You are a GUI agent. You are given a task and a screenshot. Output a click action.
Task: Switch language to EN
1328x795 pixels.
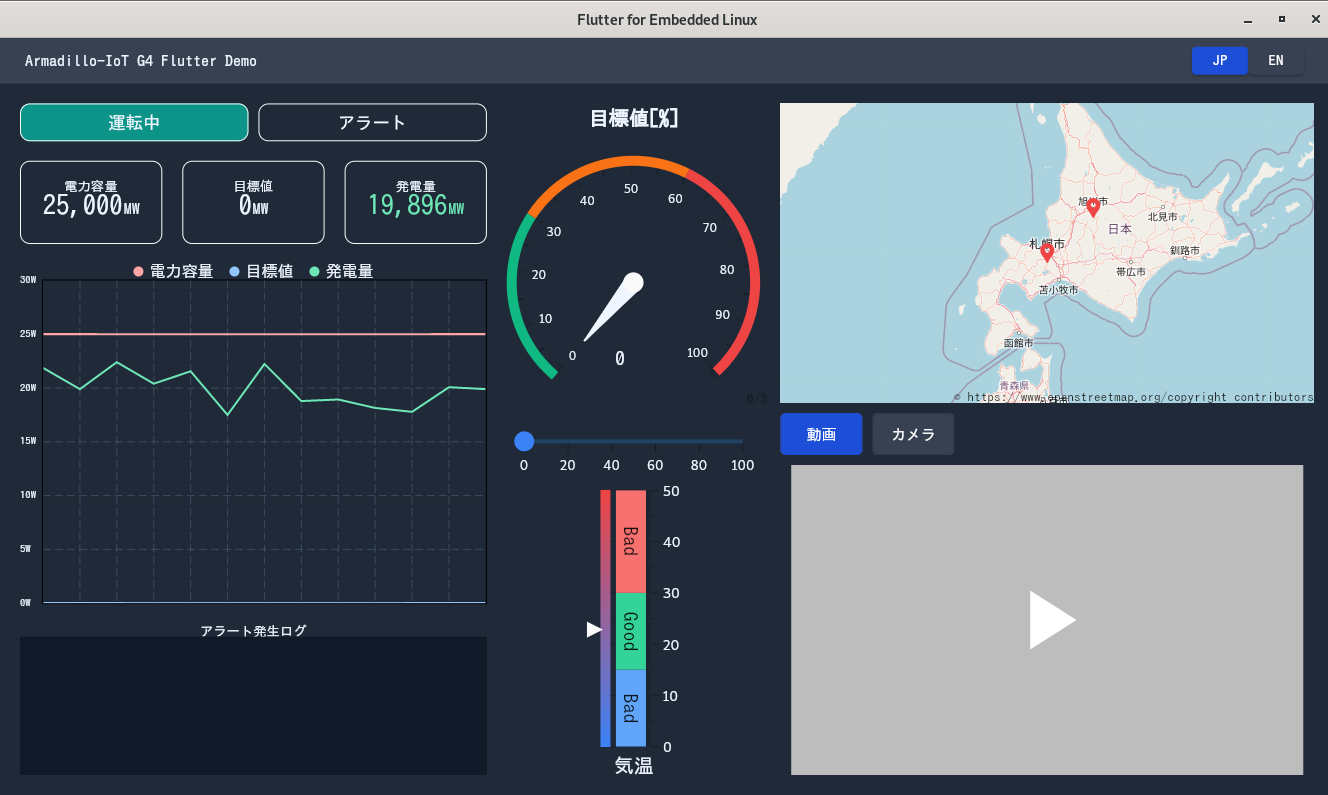[1275, 61]
